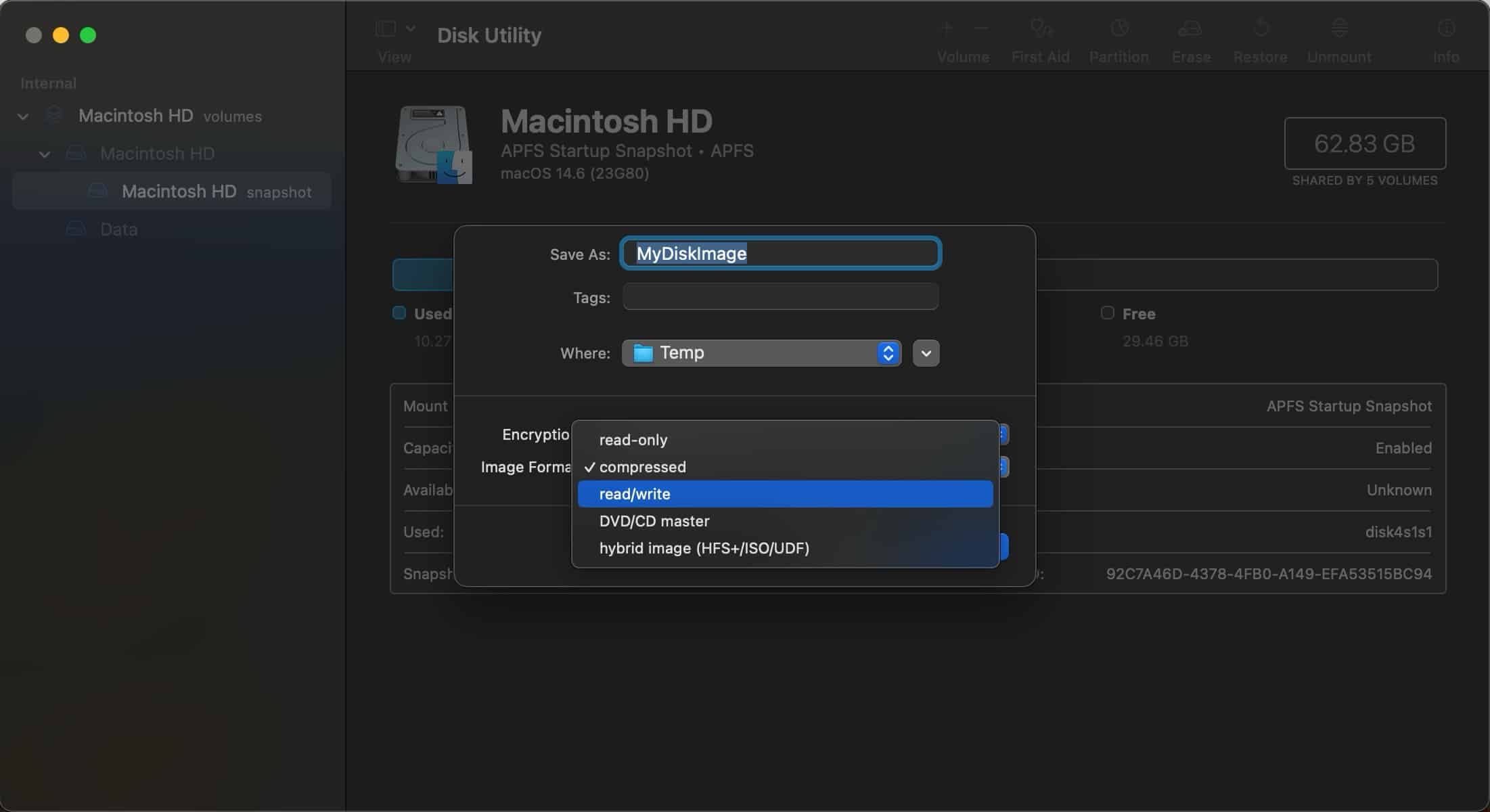The image size is (1490, 812).
Task: Click the add Volume plus icon
Action: (947, 28)
